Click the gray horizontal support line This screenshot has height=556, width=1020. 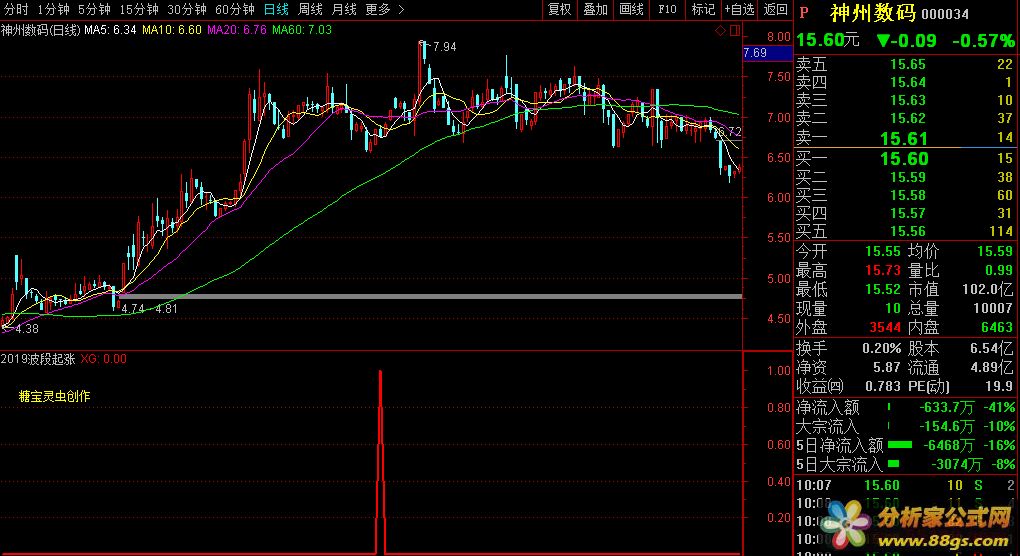point(430,297)
